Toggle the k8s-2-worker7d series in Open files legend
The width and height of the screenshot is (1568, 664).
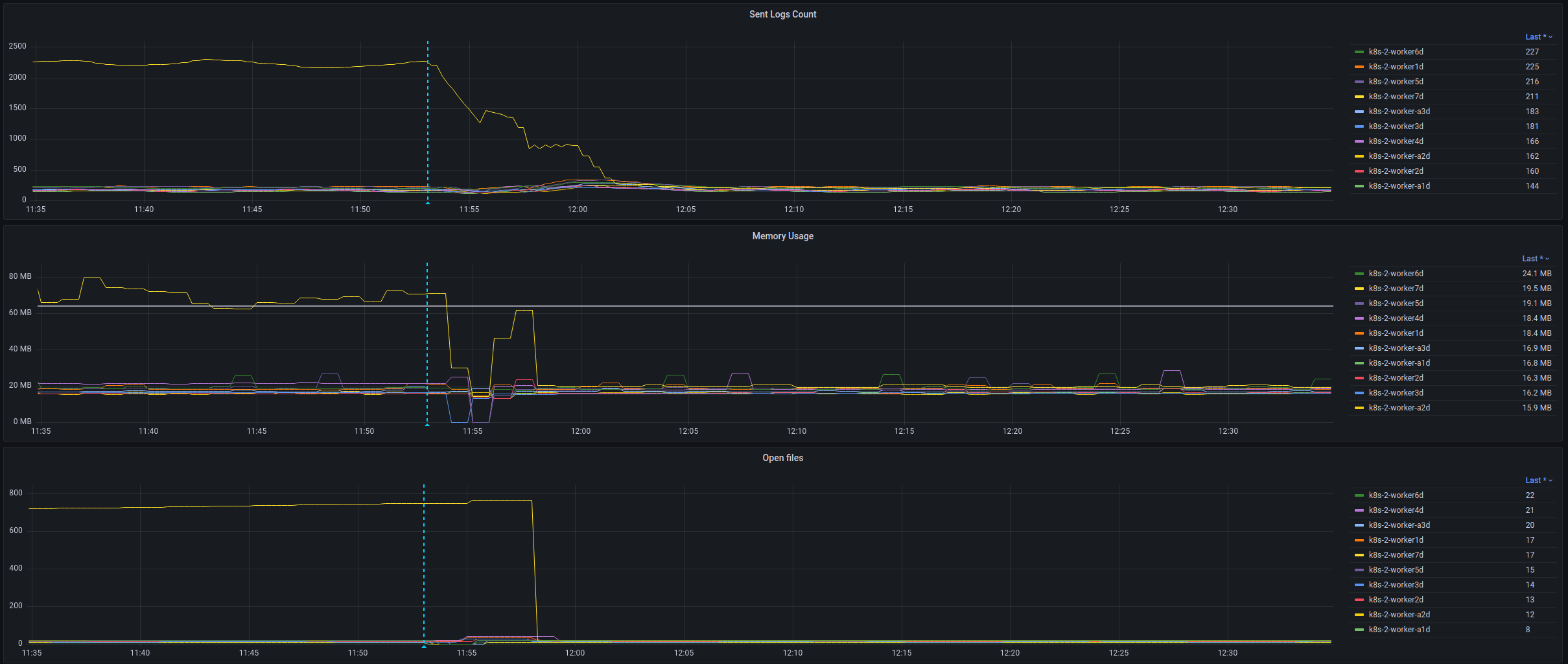tap(1394, 554)
